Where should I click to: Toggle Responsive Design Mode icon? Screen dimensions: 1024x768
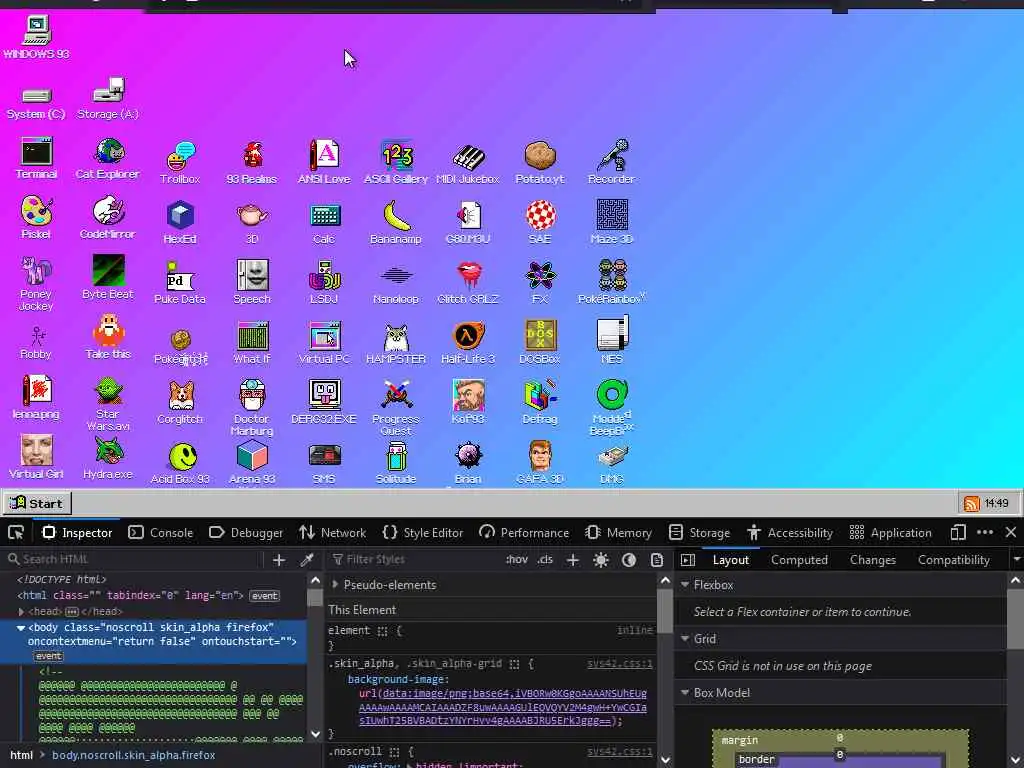[958, 533]
